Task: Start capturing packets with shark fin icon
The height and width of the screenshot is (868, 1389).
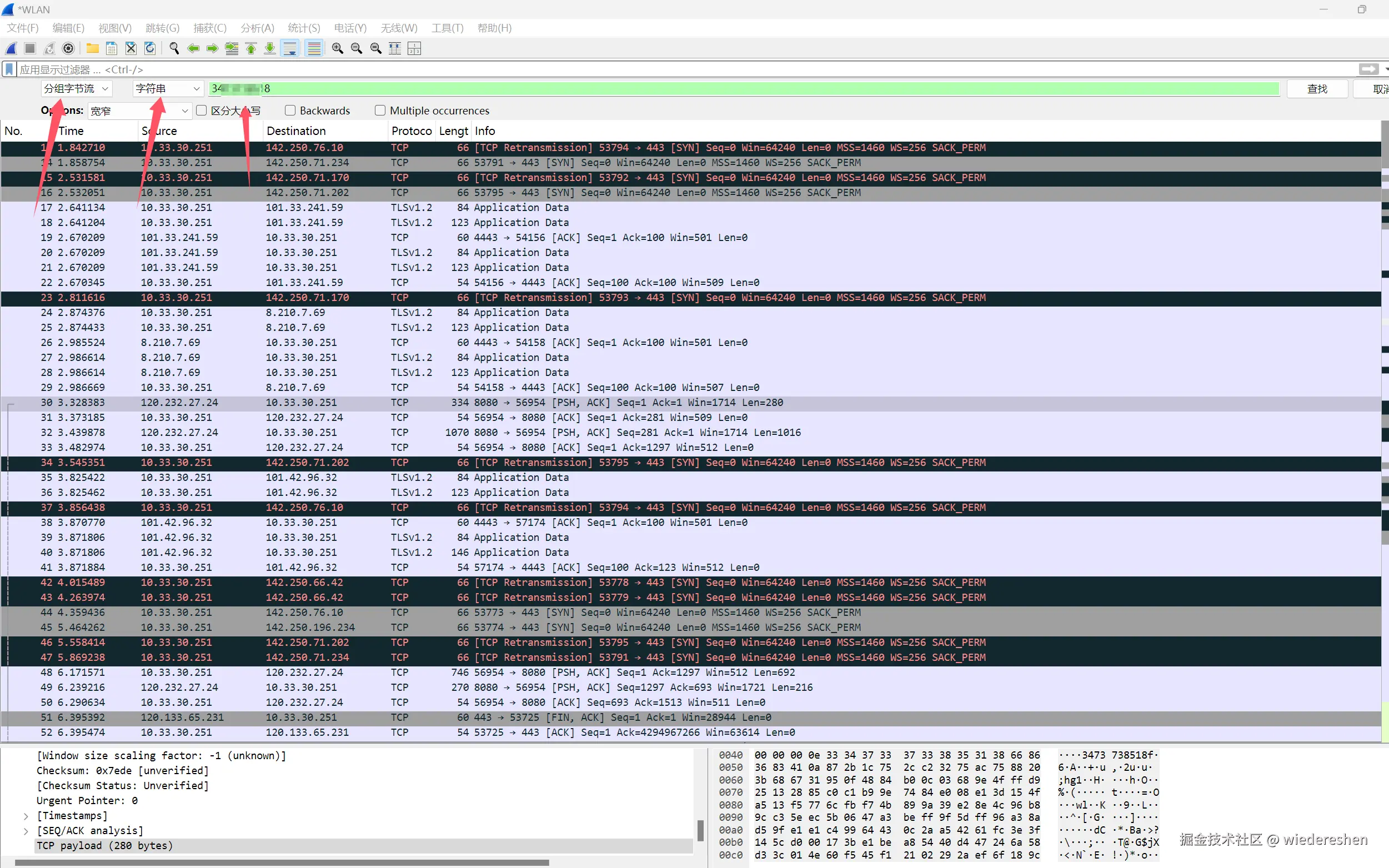Action: click(11, 49)
